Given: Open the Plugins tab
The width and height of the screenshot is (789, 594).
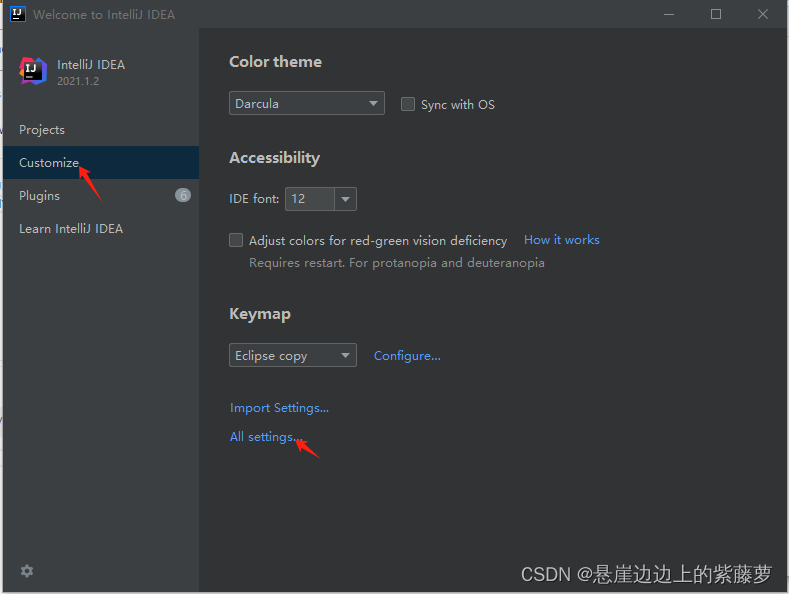Looking at the screenshot, I should click(x=101, y=195).
